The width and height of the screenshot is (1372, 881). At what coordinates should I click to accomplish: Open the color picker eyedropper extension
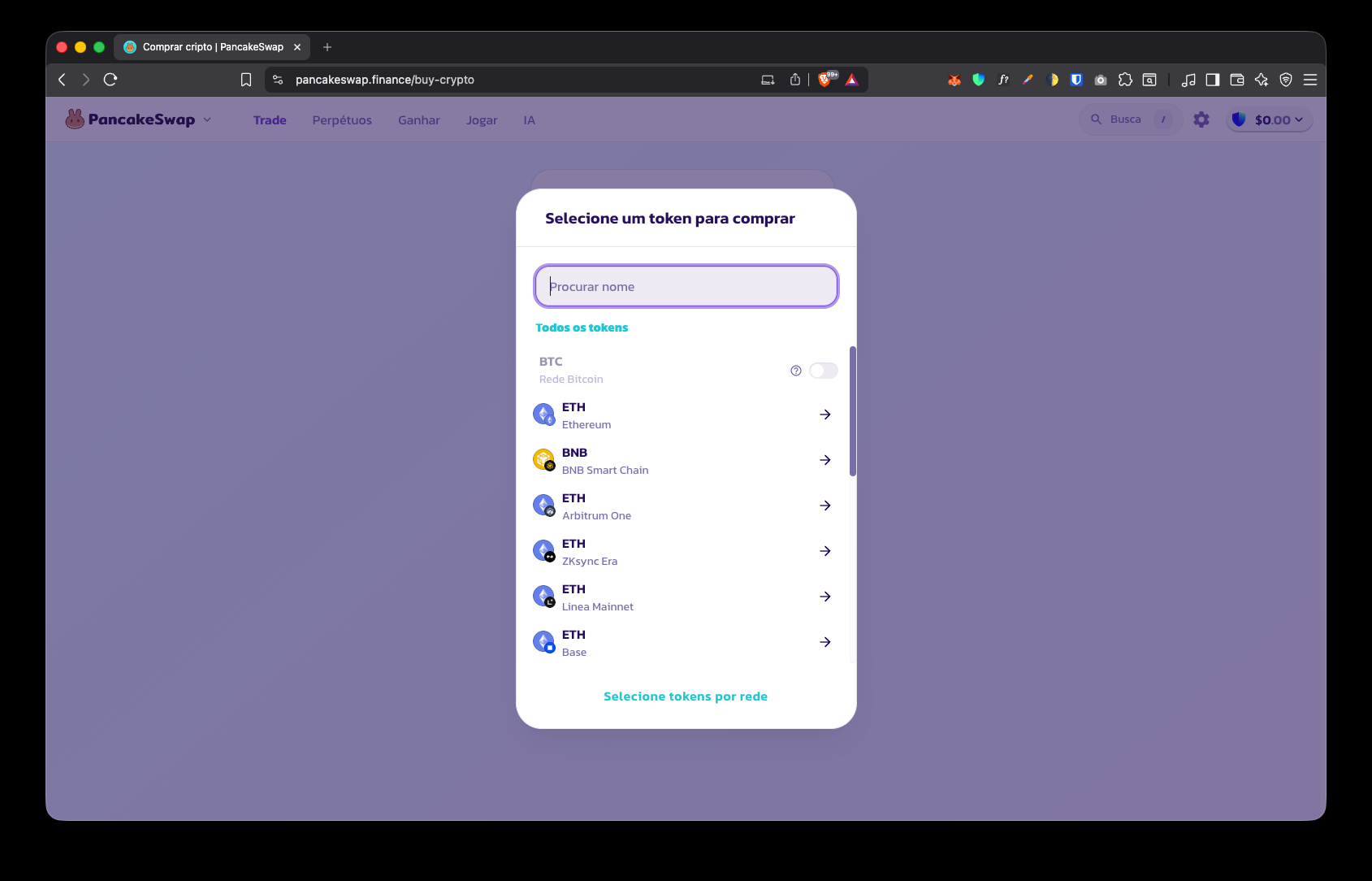1028,80
